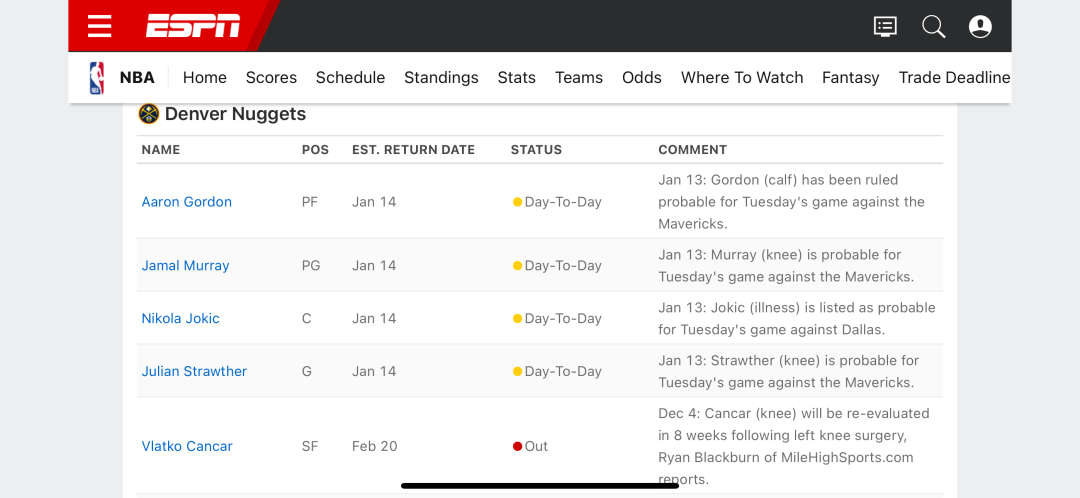This screenshot has height=498, width=1080.
Task: Open the Julian Strawther player link
Action: (194, 371)
